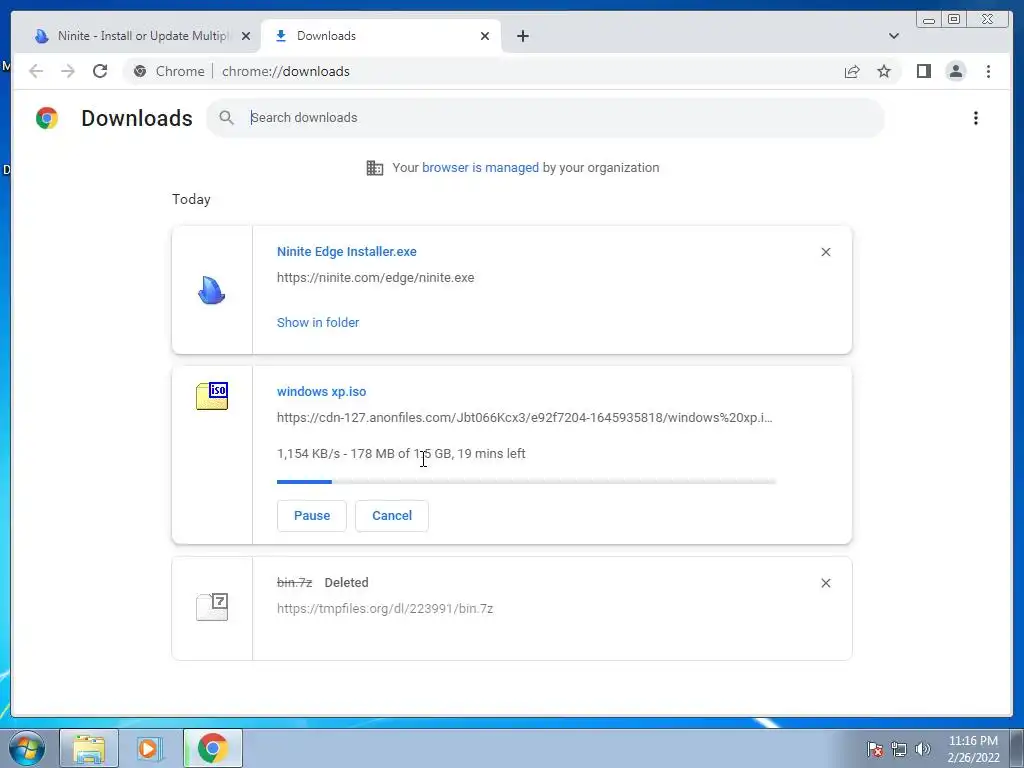Click the tmpfiles.org bin.7z URL

pos(385,609)
